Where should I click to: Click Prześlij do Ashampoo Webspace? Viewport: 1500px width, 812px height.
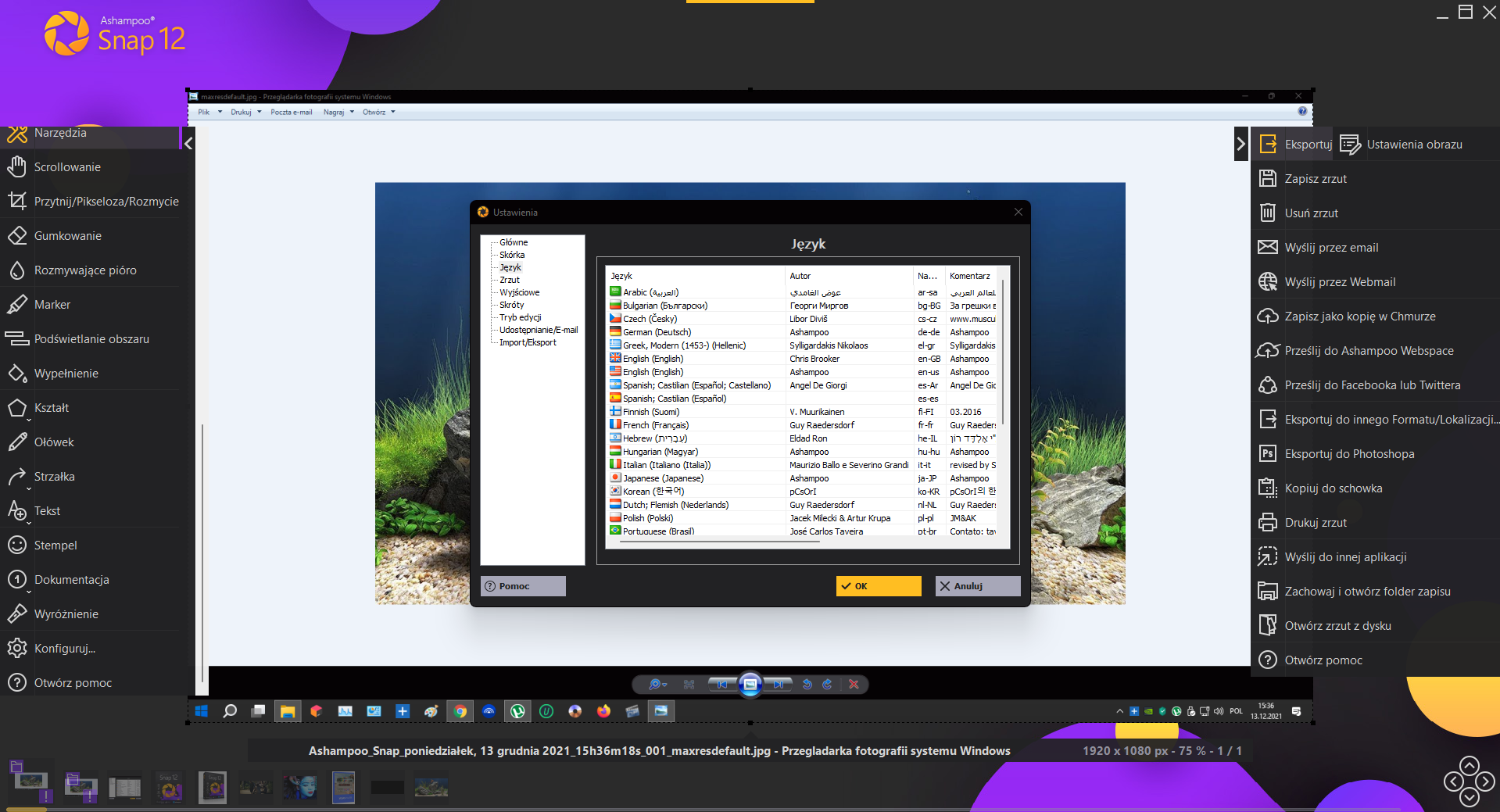(1376, 351)
